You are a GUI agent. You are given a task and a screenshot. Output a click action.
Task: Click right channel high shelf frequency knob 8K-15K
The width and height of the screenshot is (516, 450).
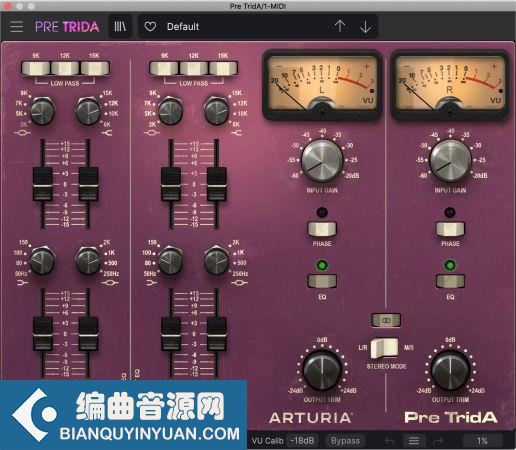click(216, 111)
